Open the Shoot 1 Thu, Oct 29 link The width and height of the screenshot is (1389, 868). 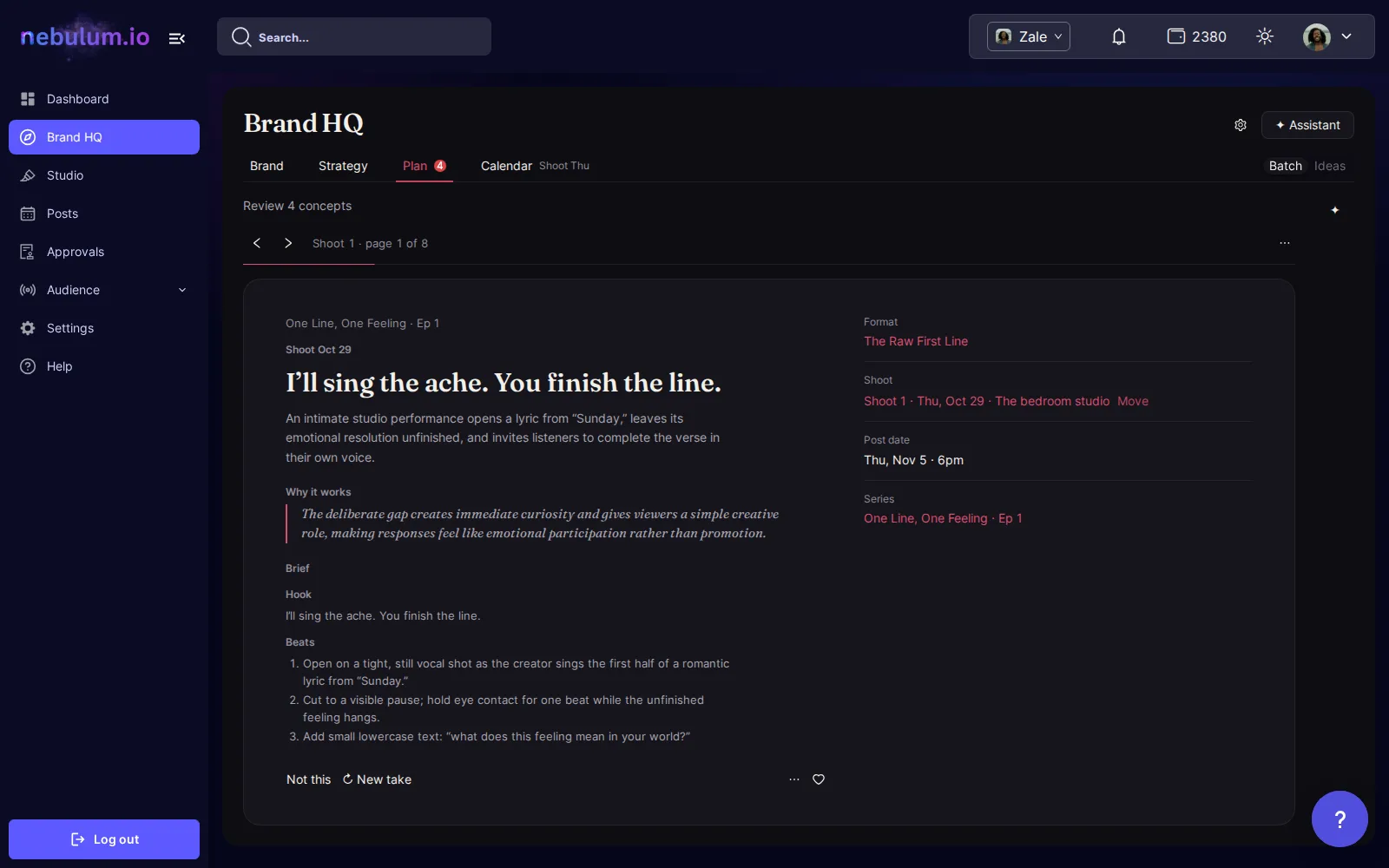[x=986, y=401]
